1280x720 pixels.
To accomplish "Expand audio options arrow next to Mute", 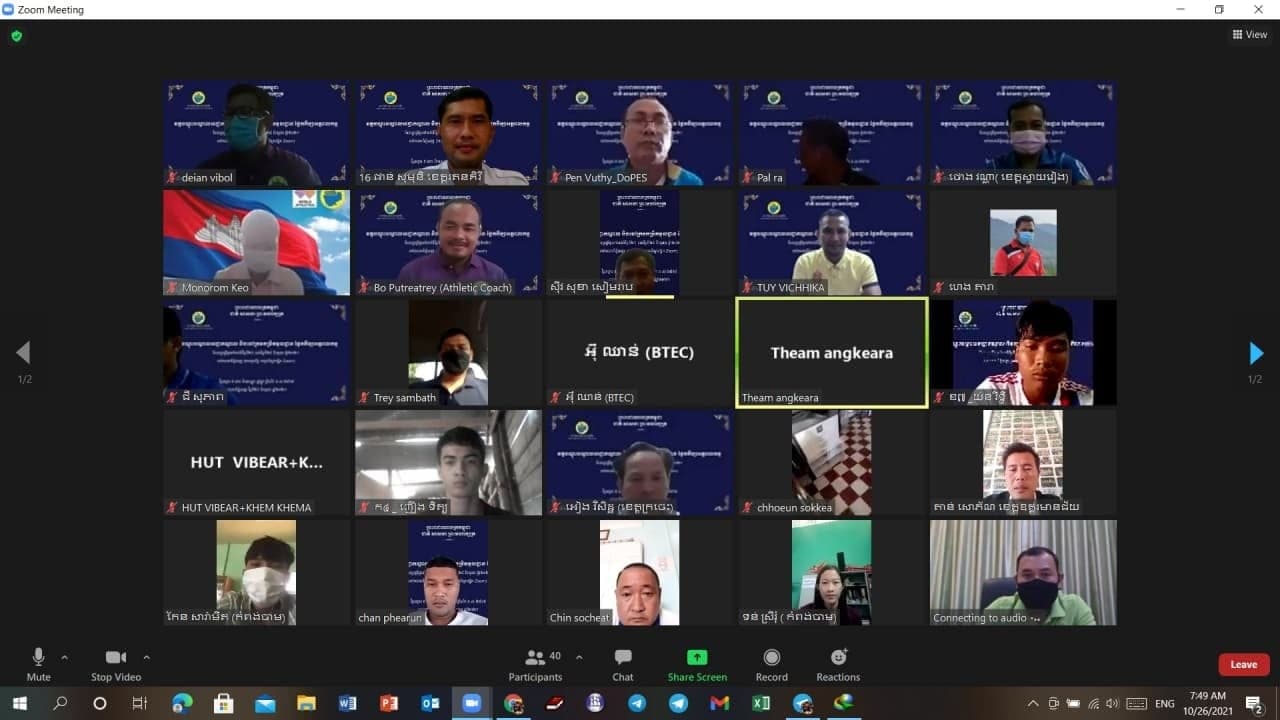I will [x=65, y=657].
